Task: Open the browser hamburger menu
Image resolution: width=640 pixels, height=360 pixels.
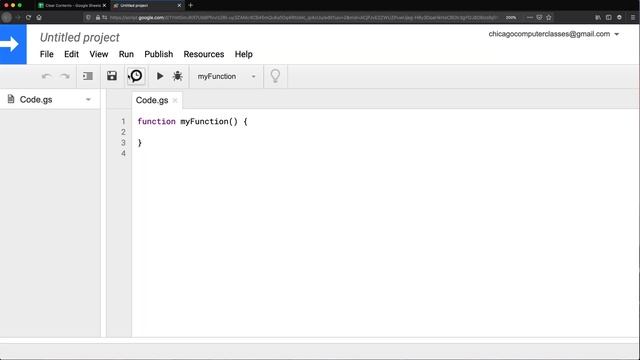Action: 633,18
